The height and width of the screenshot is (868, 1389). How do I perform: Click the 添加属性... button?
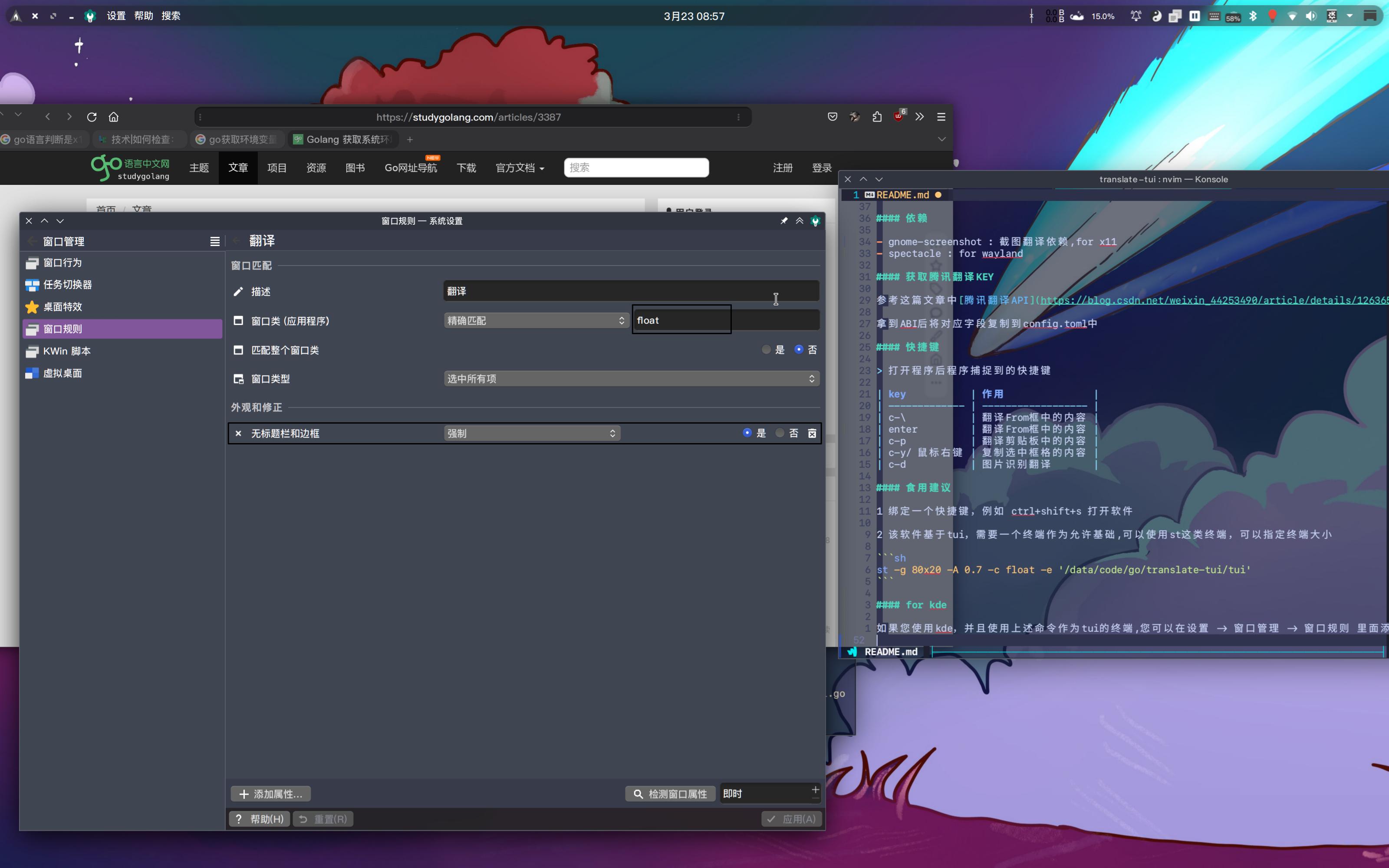(271, 794)
